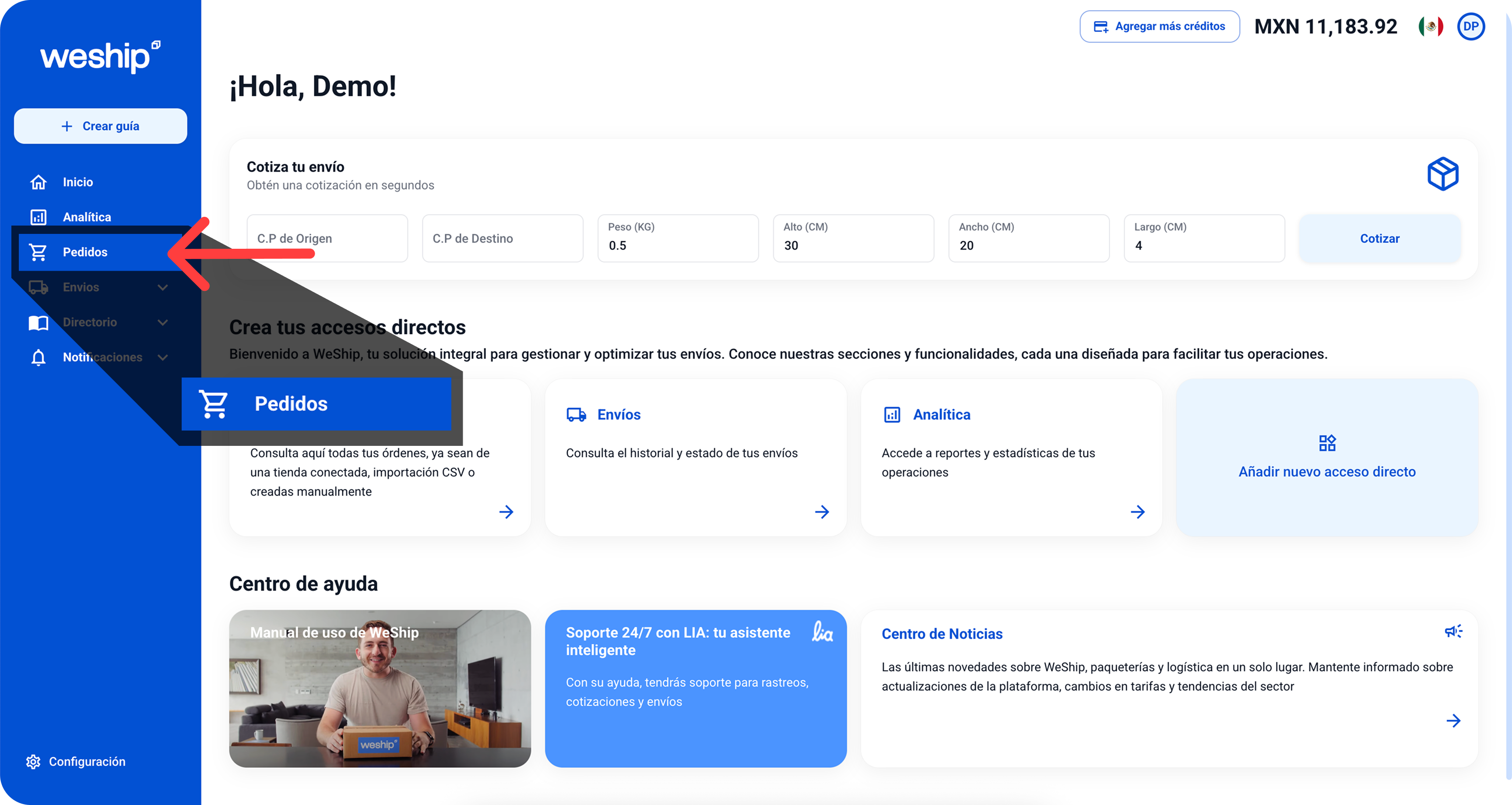Click the Centro de Noticias megaphone icon
This screenshot has width=1512, height=805.
click(1453, 632)
